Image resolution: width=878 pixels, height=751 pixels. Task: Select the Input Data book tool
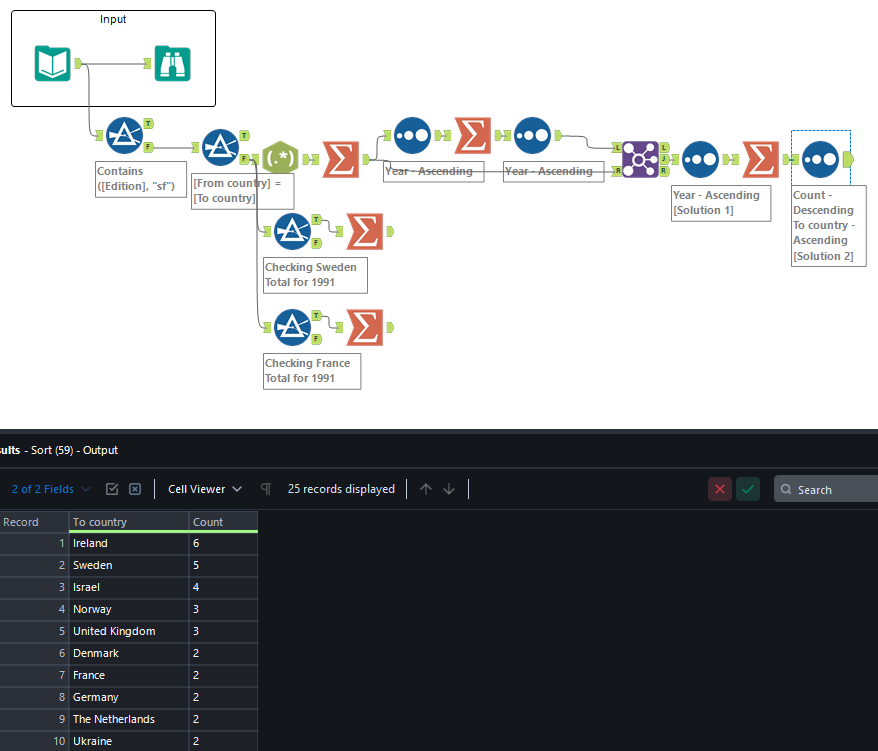(53, 63)
